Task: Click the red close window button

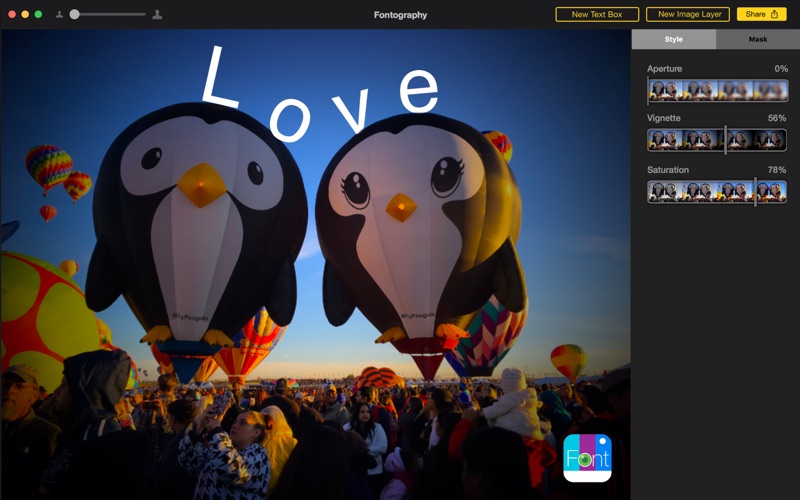Action: coord(12,15)
